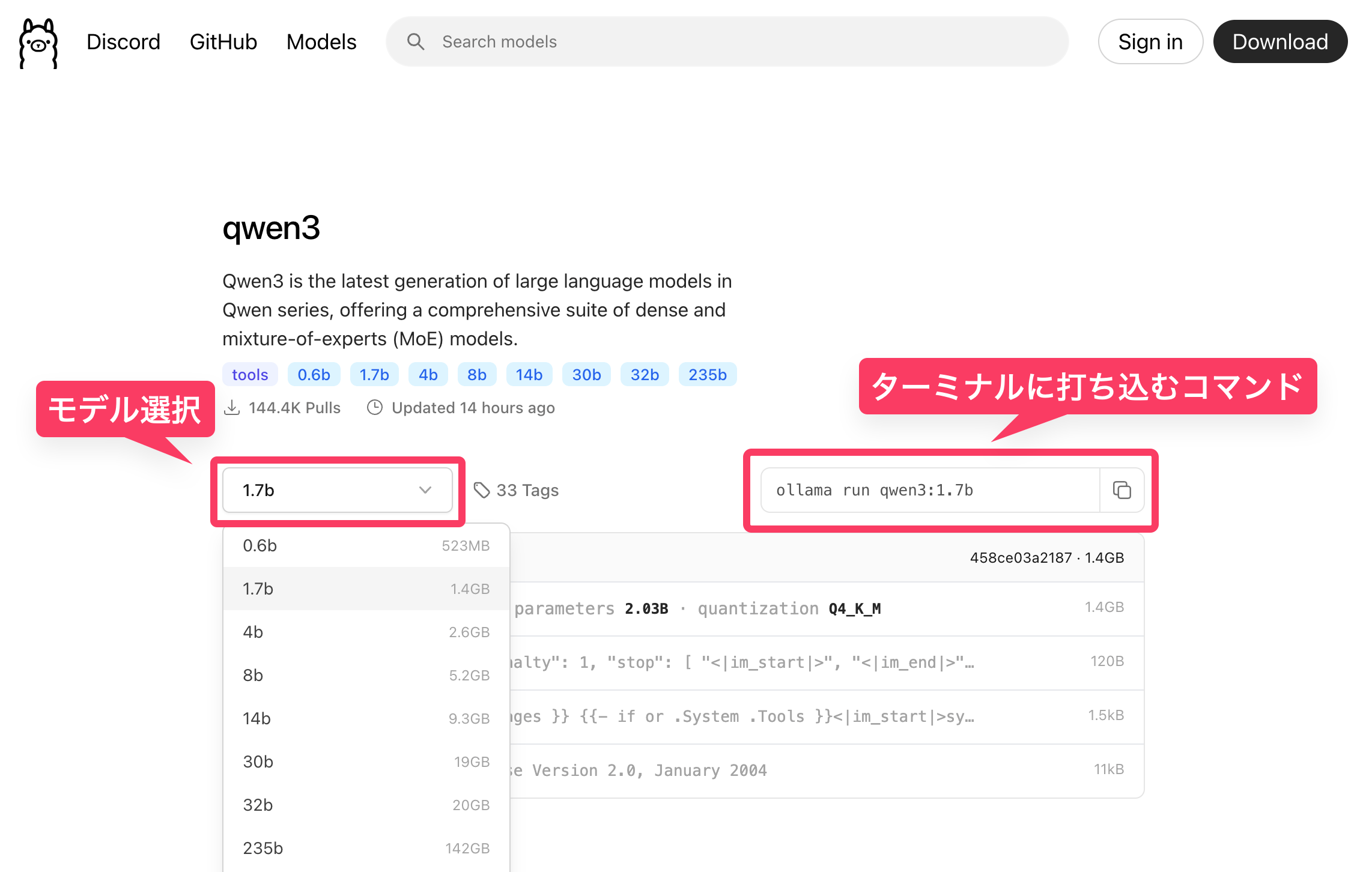
Task: Click the tools tag badge
Action: click(x=250, y=375)
